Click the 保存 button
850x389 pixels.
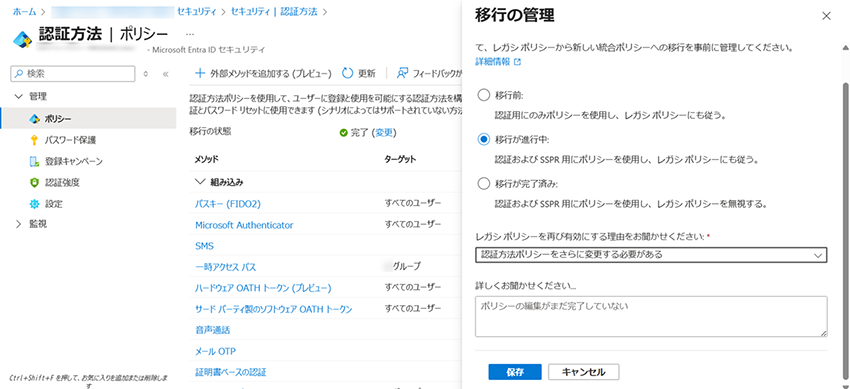[515, 372]
